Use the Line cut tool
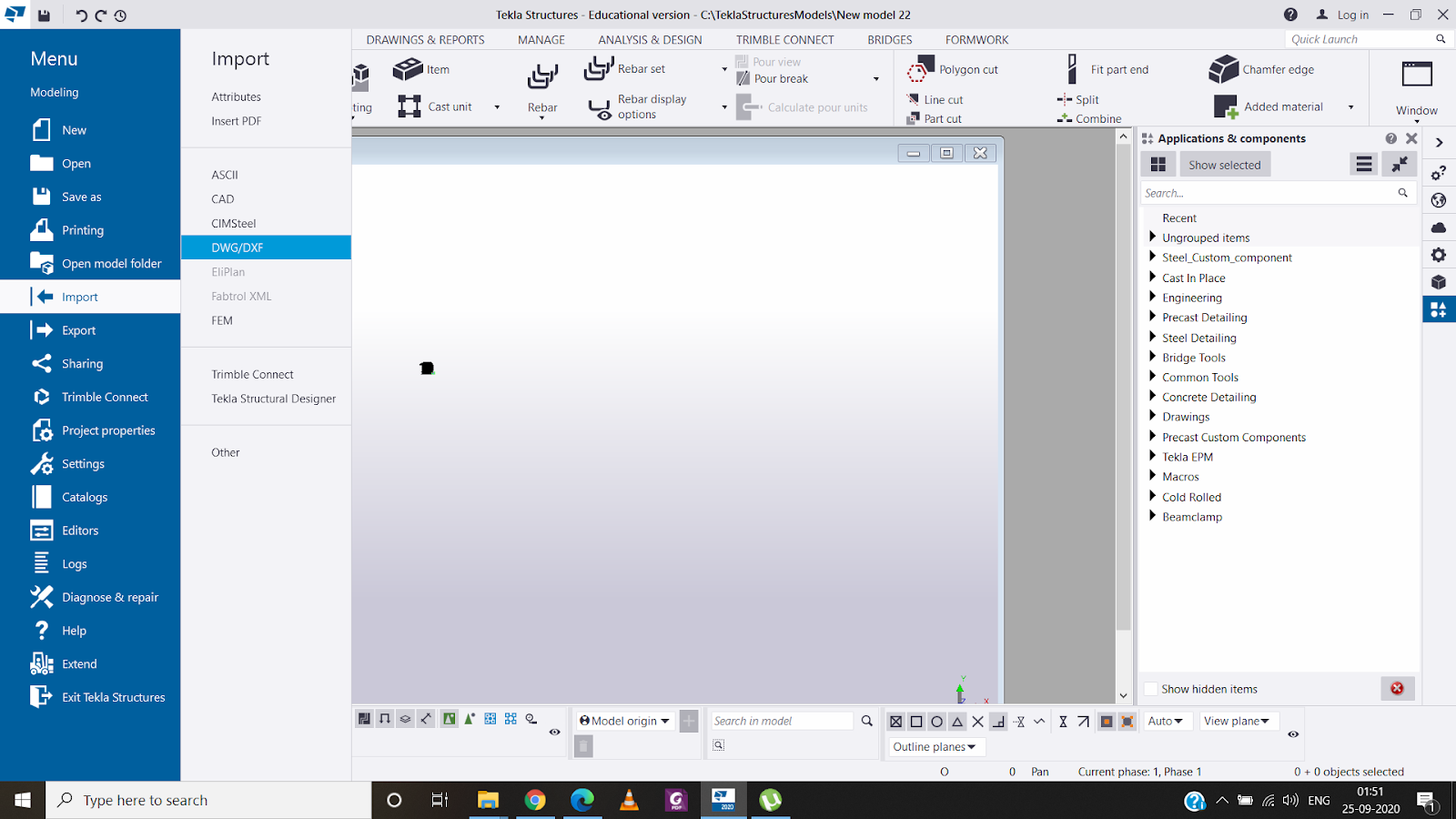 [x=935, y=99]
